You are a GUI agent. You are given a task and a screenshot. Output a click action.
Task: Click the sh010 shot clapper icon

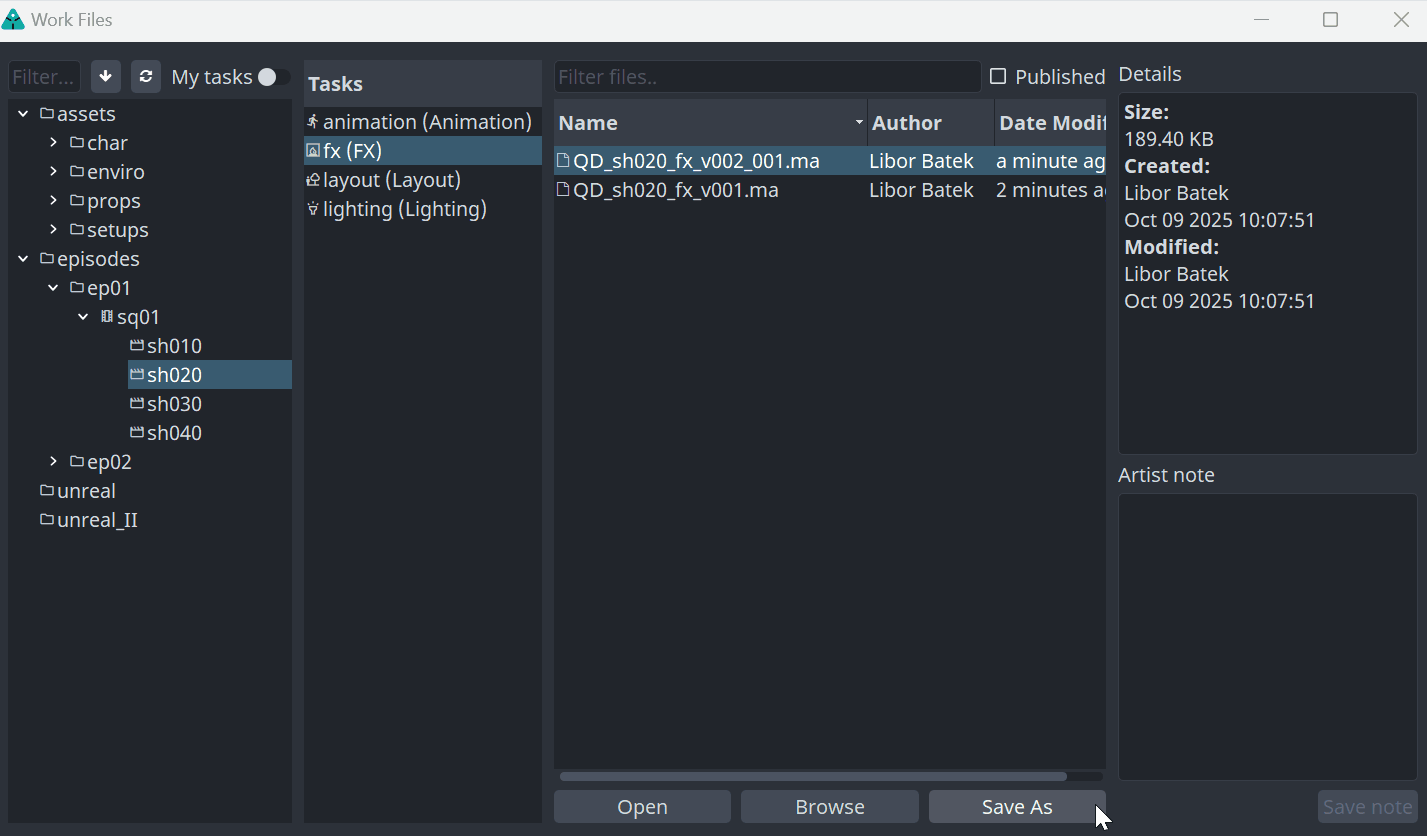[x=137, y=346]
